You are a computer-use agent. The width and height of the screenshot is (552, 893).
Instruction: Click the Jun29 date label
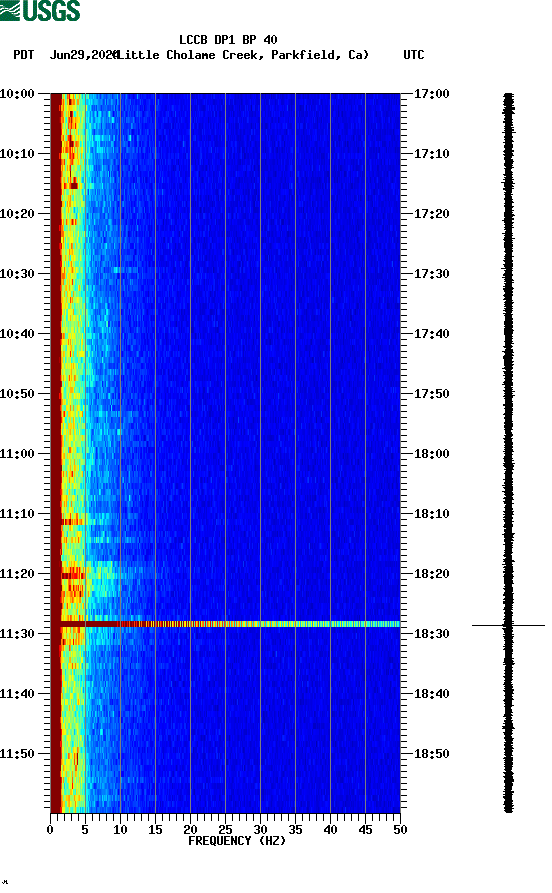83,55
